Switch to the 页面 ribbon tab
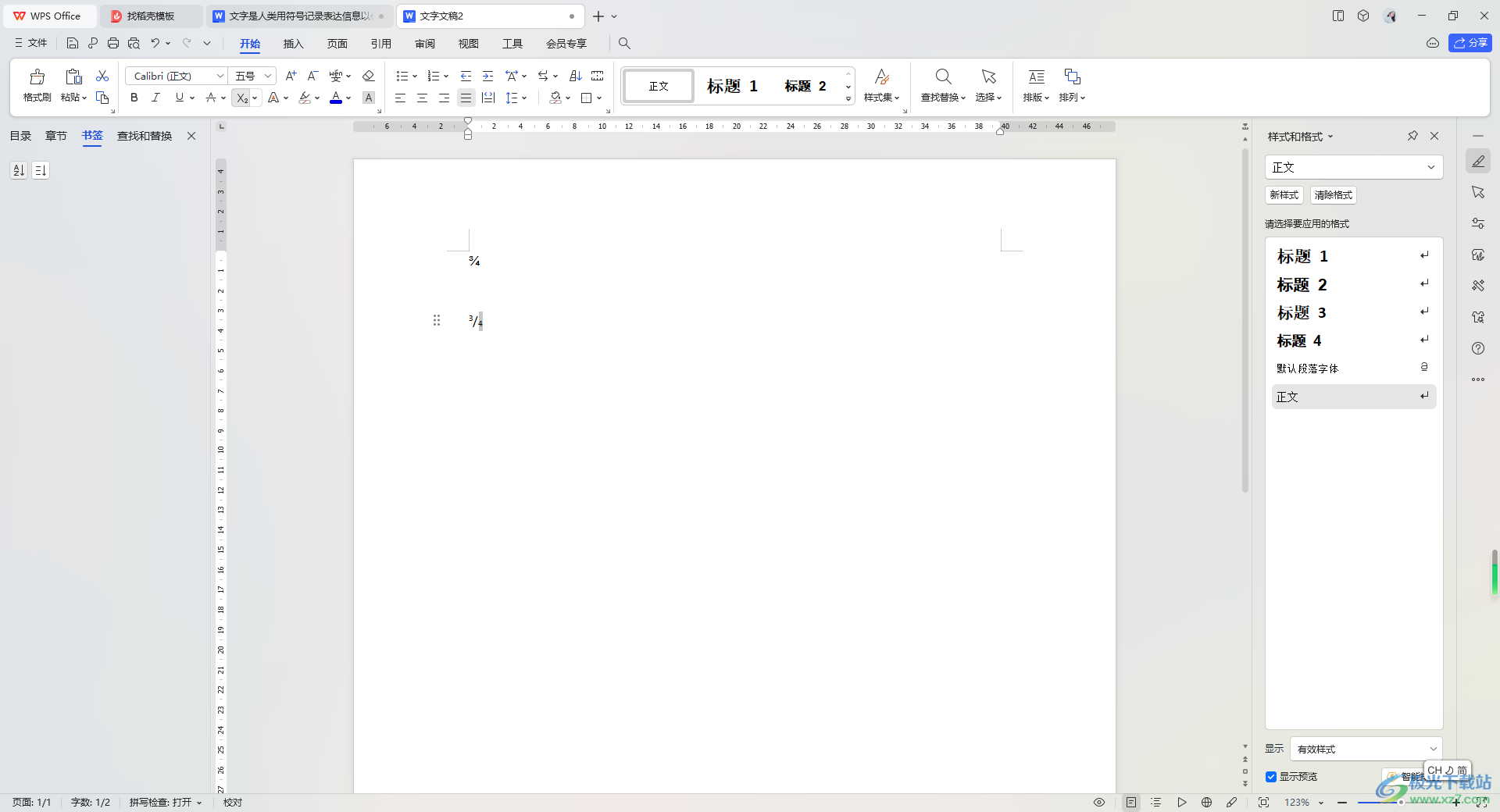The width and height of the screenshot is (1500, 812). point(337,44)
